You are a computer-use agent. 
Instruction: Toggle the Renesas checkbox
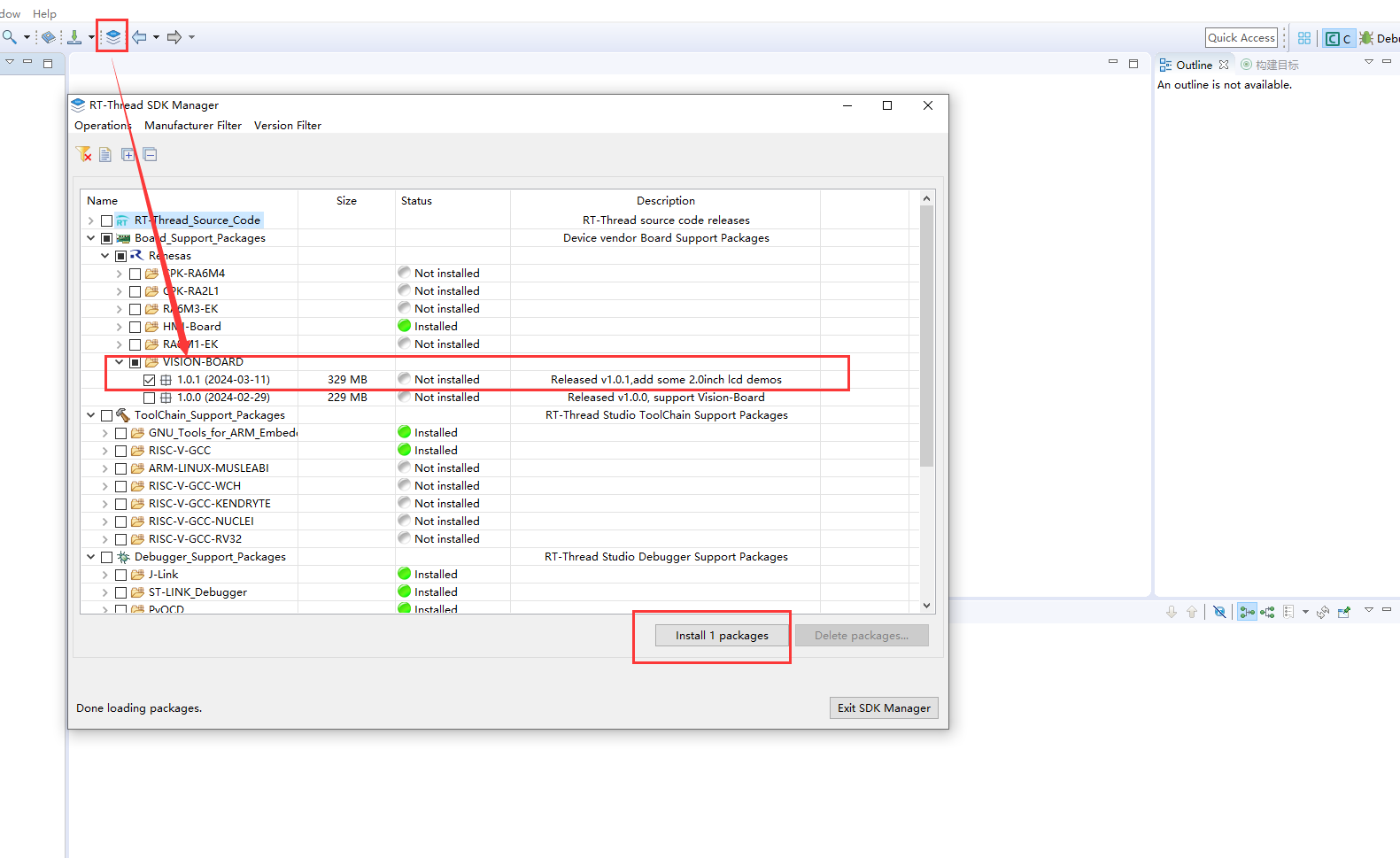(x=121, y=256)
